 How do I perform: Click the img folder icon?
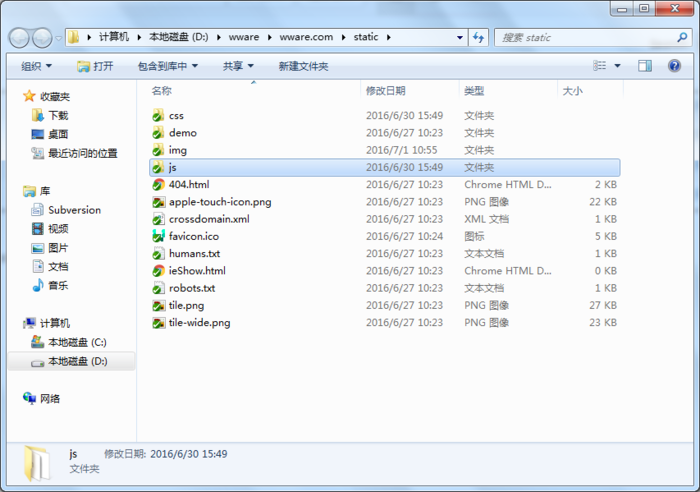(158, 150)
